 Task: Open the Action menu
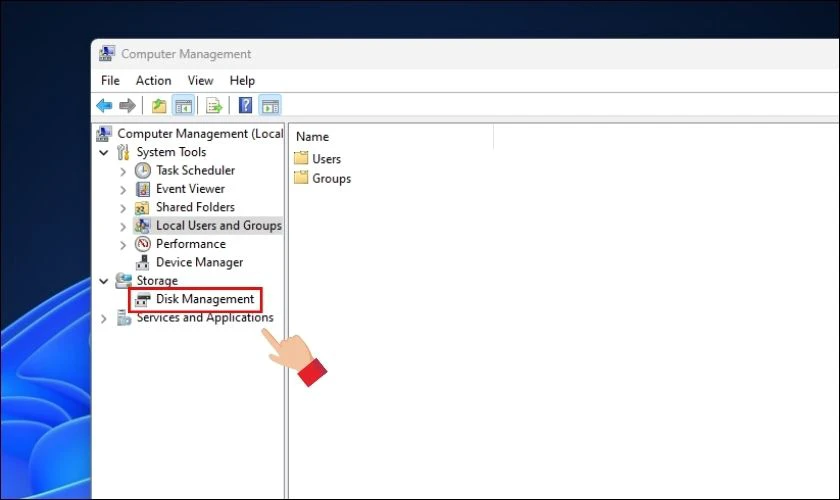153,80
